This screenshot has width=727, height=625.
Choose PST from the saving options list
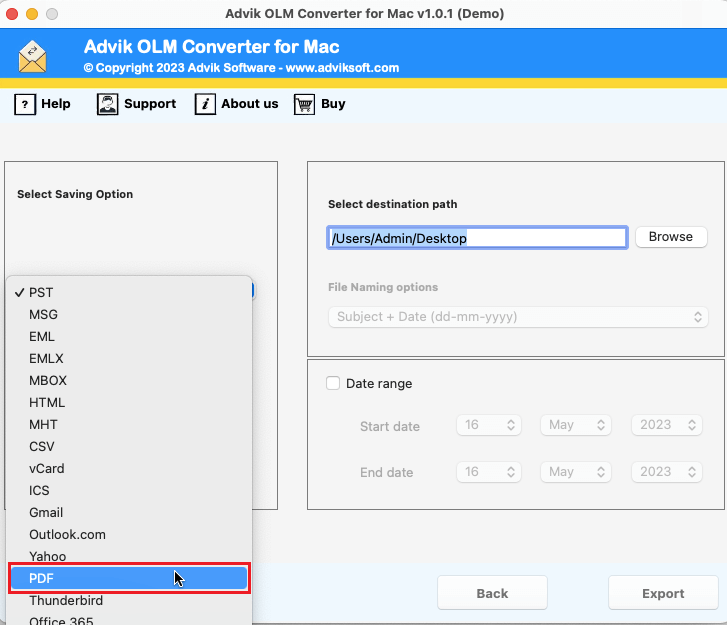[x=129, y=293]
